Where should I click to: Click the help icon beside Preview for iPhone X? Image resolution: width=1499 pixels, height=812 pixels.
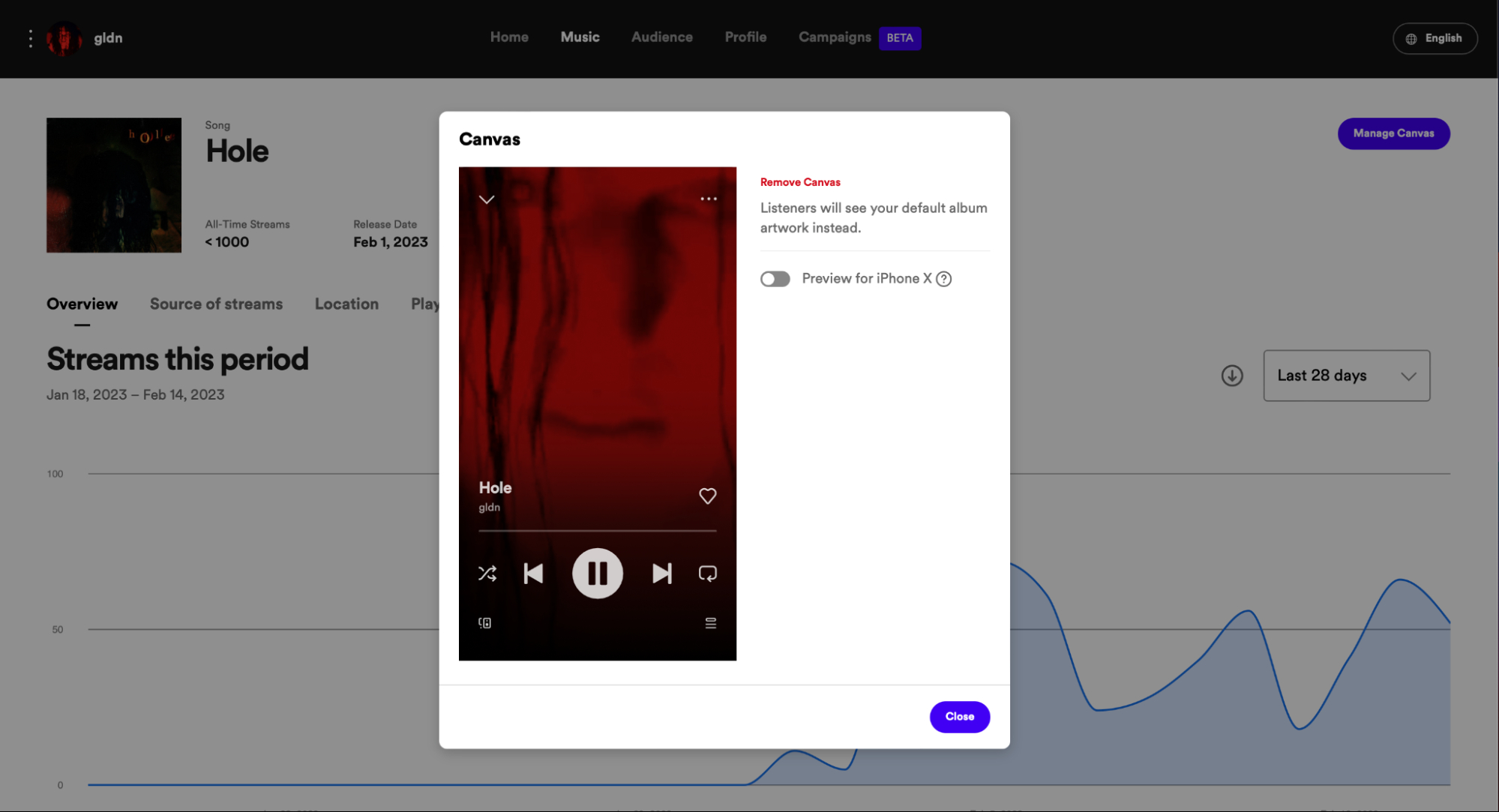(944, 279)
